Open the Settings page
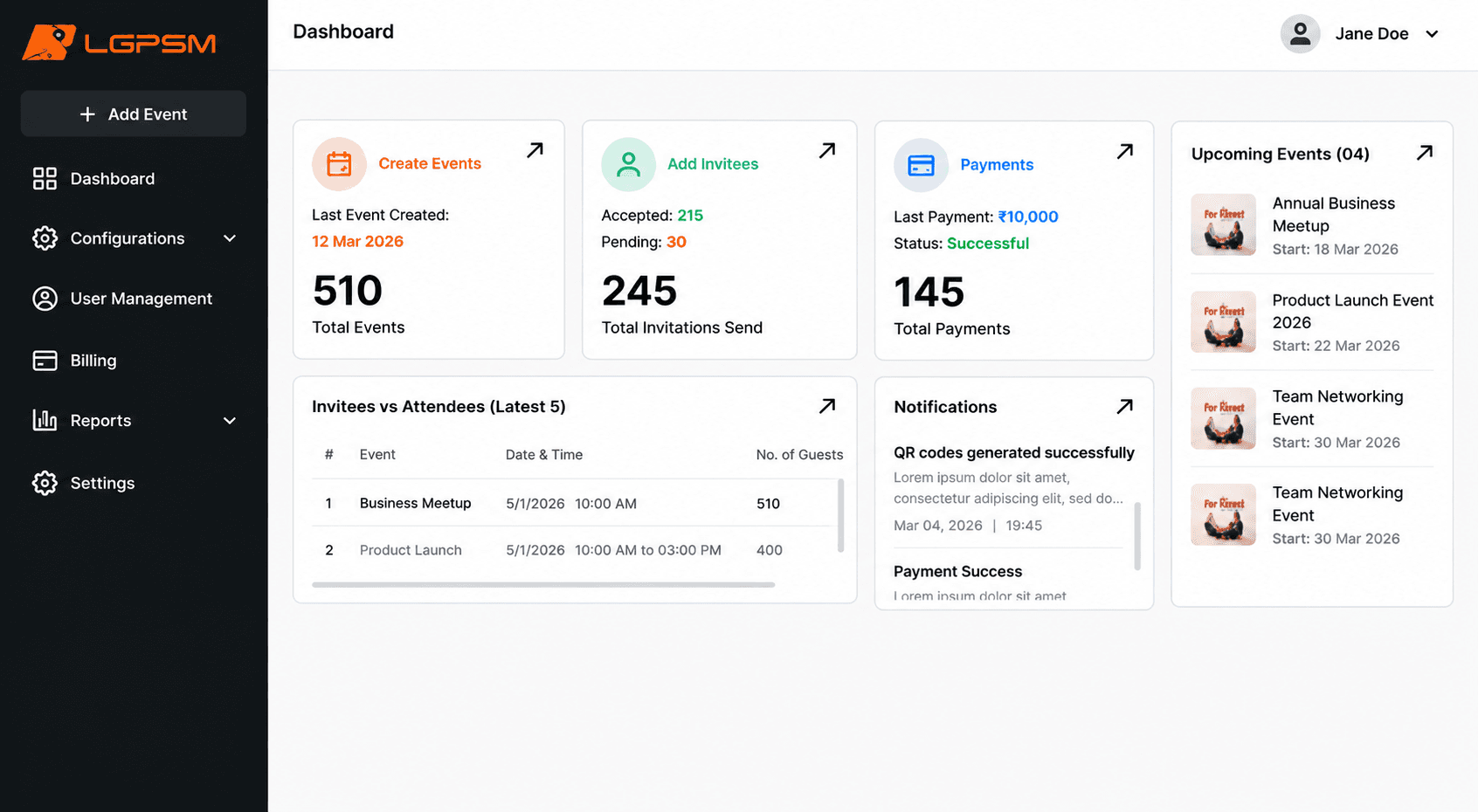This screenshot has height=812, width=1478. pyautogui.click(x=102, y=483)
